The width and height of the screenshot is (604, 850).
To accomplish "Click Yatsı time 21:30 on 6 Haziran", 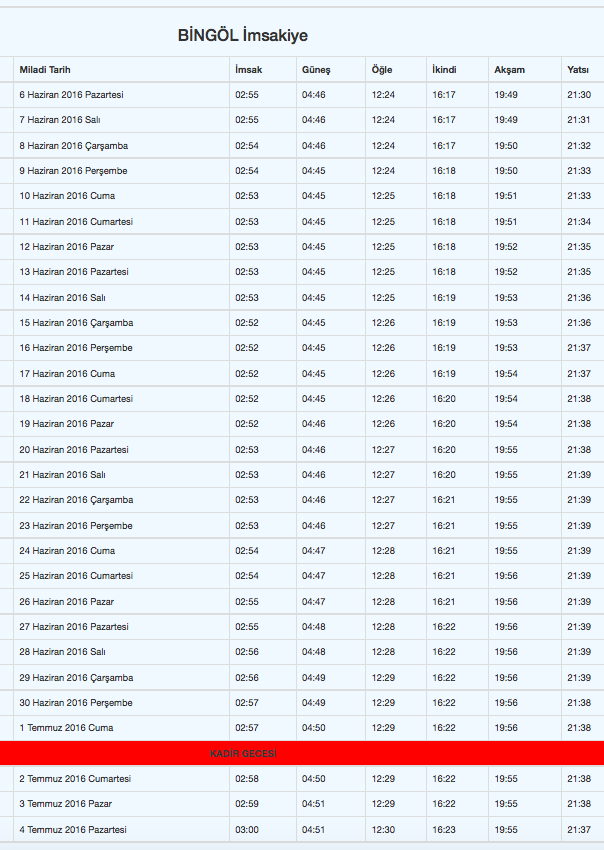I will (x=578, y=95).
